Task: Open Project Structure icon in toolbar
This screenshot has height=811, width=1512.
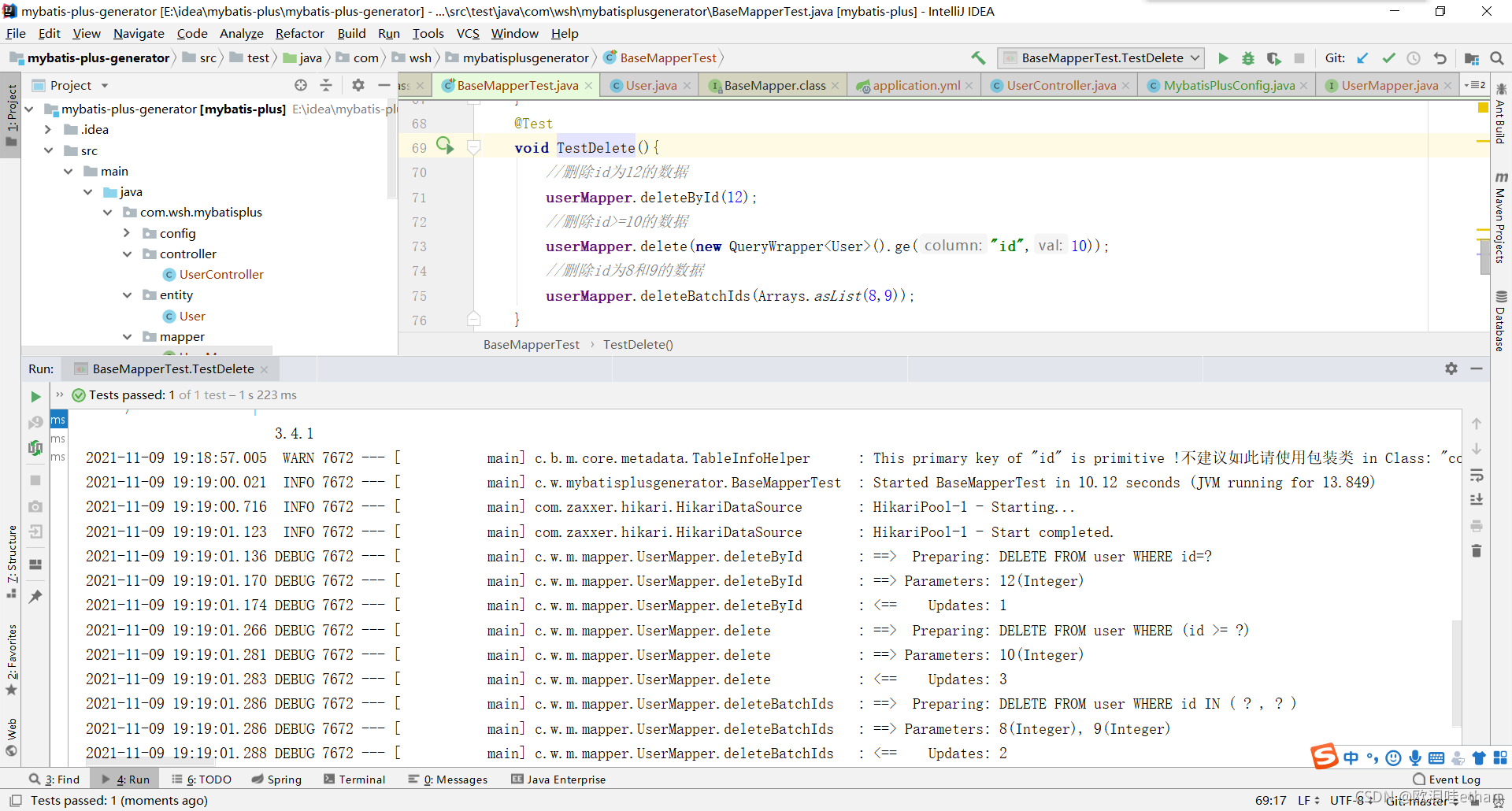Action: (1471, 57)
